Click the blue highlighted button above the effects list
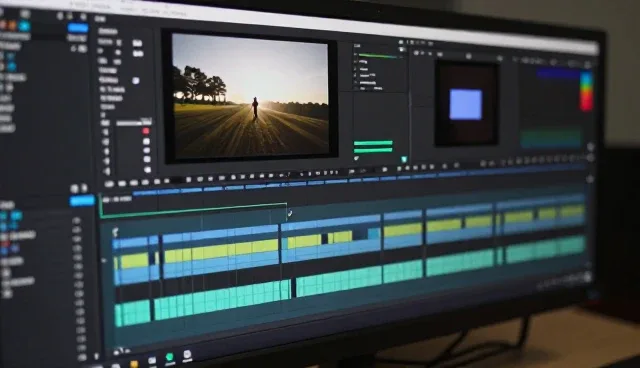Viewport: 640px width, 368px height. pyautogui.click(x=78, y=28)
